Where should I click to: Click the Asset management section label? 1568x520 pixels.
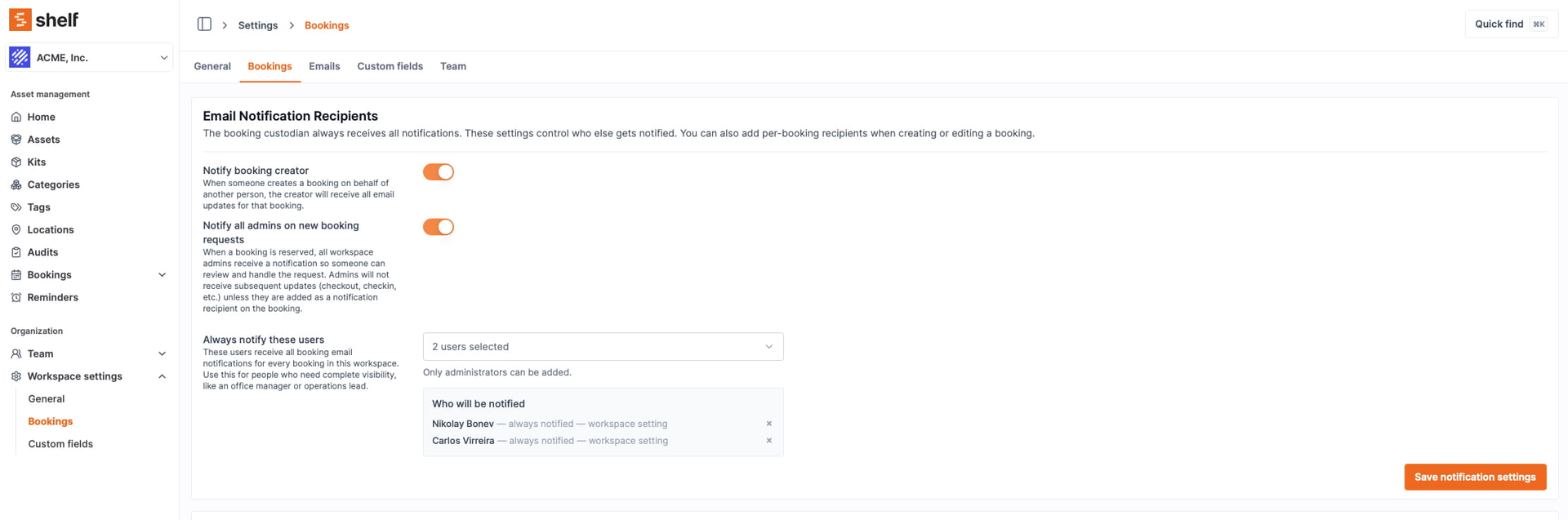50,95
